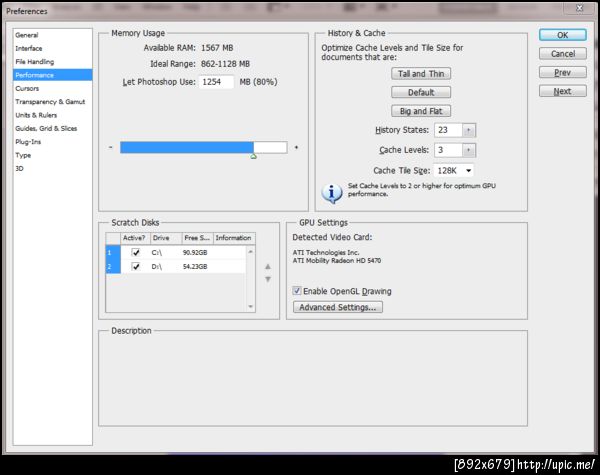Move scratch disk up with the up arrow

[x=268, y=267]
